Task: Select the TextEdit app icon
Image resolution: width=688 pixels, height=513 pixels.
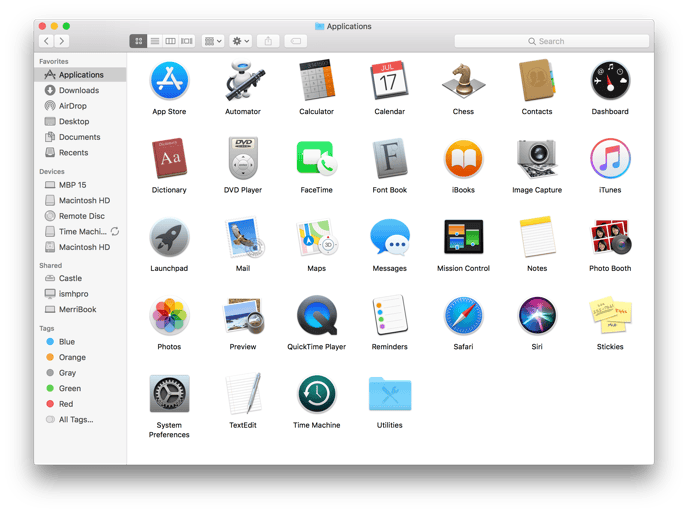Action: pos(244,394)
